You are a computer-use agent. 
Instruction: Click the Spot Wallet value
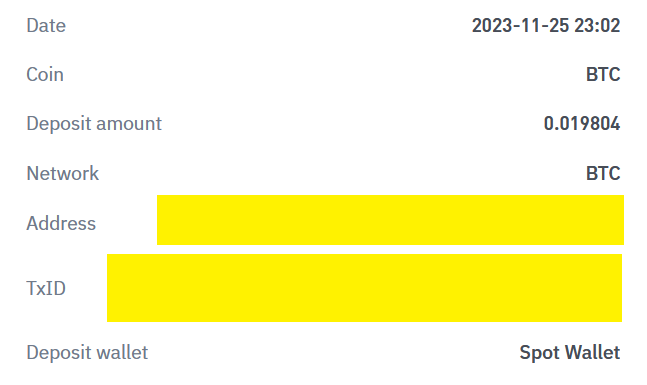(570, 353)
